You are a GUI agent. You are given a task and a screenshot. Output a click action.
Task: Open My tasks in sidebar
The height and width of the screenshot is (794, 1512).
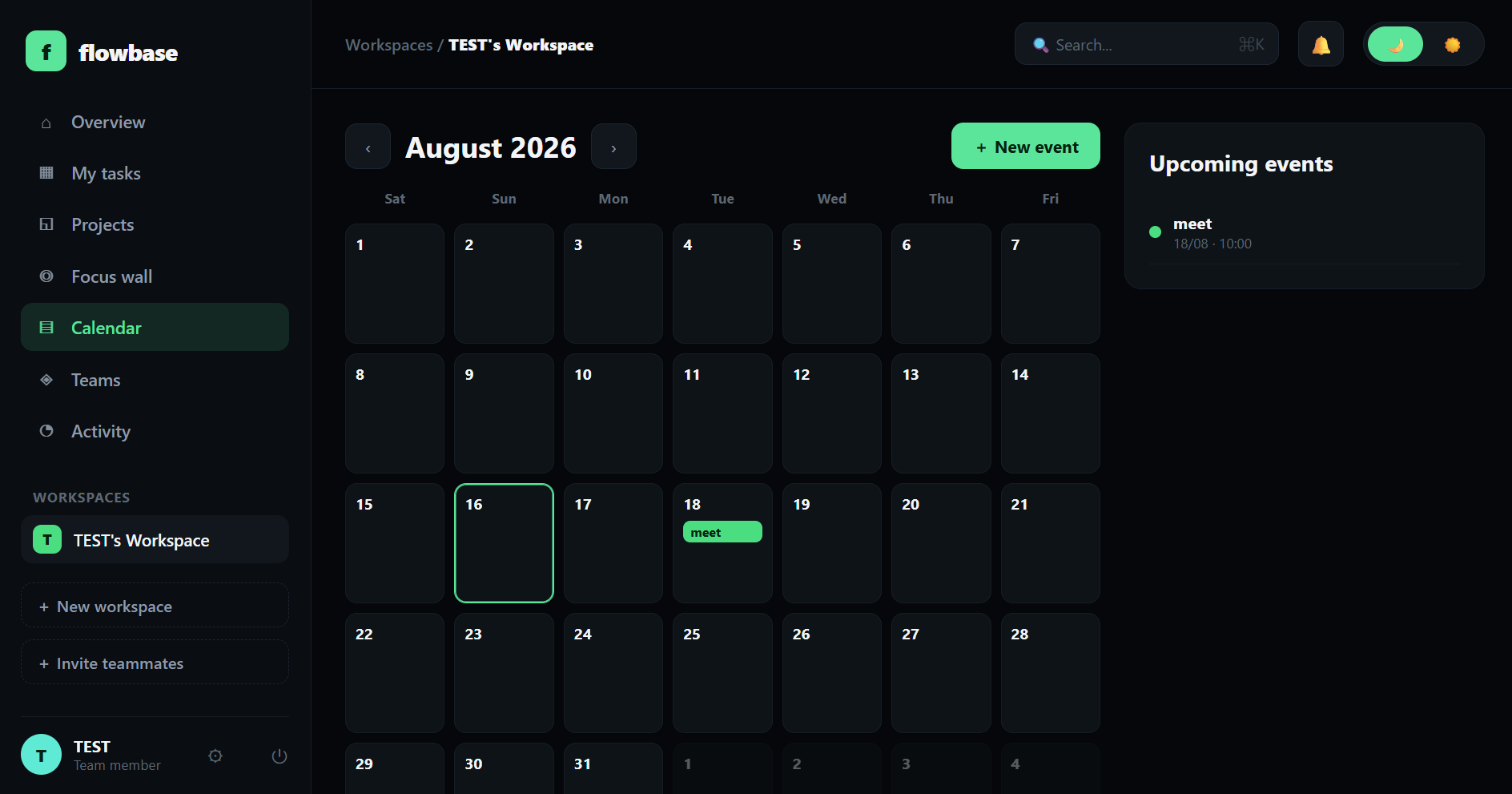[155, 173]
